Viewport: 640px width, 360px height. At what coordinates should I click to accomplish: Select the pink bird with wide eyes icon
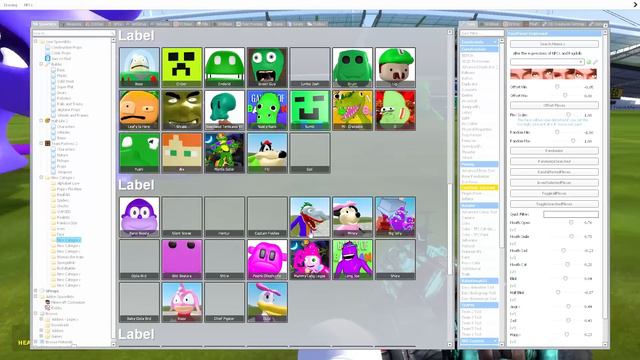(x=182, y=302)
